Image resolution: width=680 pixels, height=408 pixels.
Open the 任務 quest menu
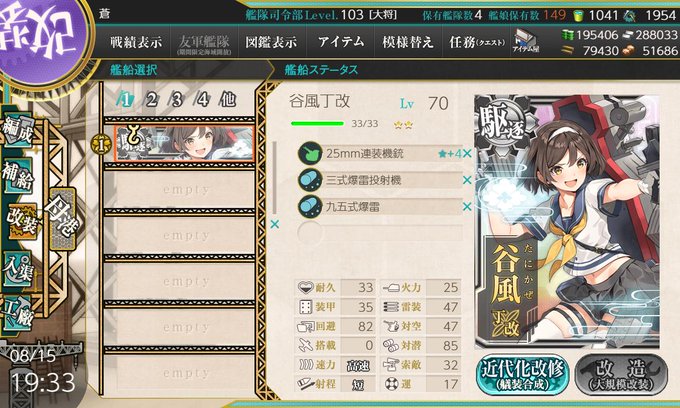pyautogui.click(x=477, y=42)
